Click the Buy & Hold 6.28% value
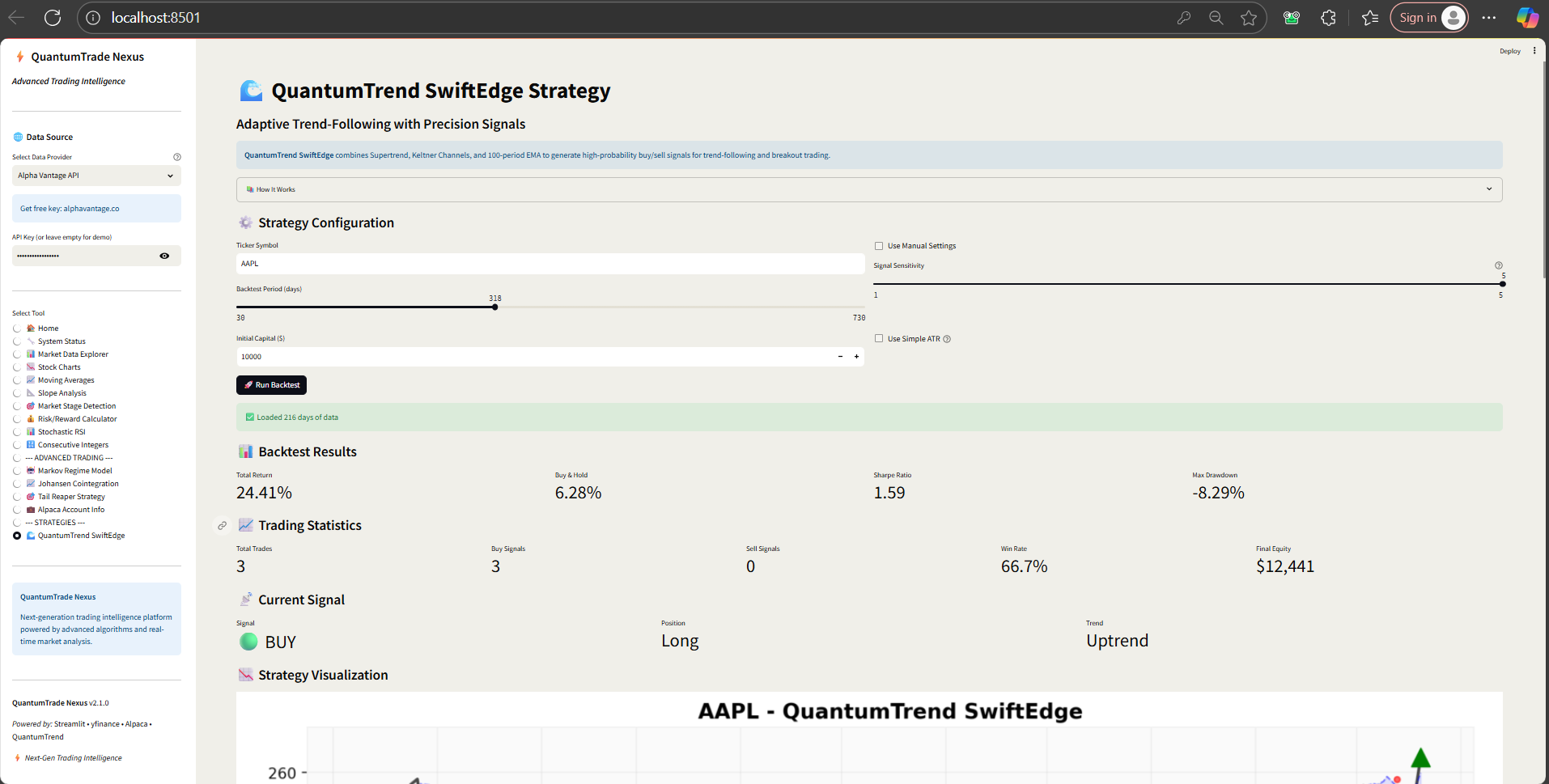The image size is (1549, 784). click(578, 493)
